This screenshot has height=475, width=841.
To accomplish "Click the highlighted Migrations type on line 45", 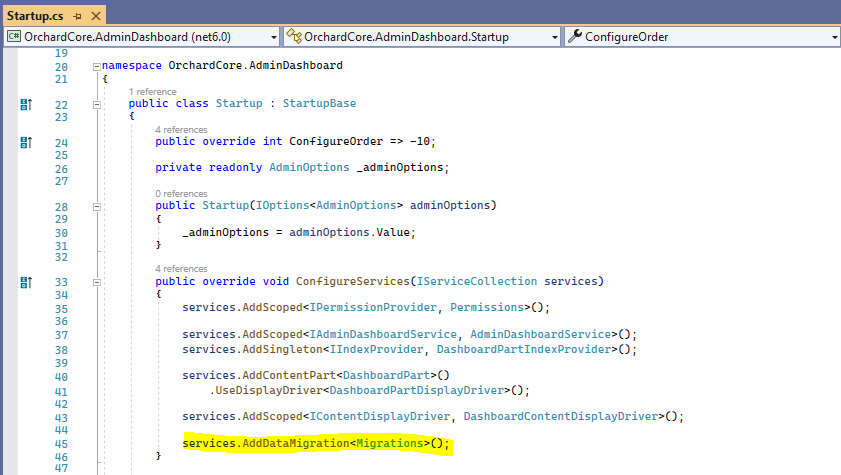I will [390, 443].
